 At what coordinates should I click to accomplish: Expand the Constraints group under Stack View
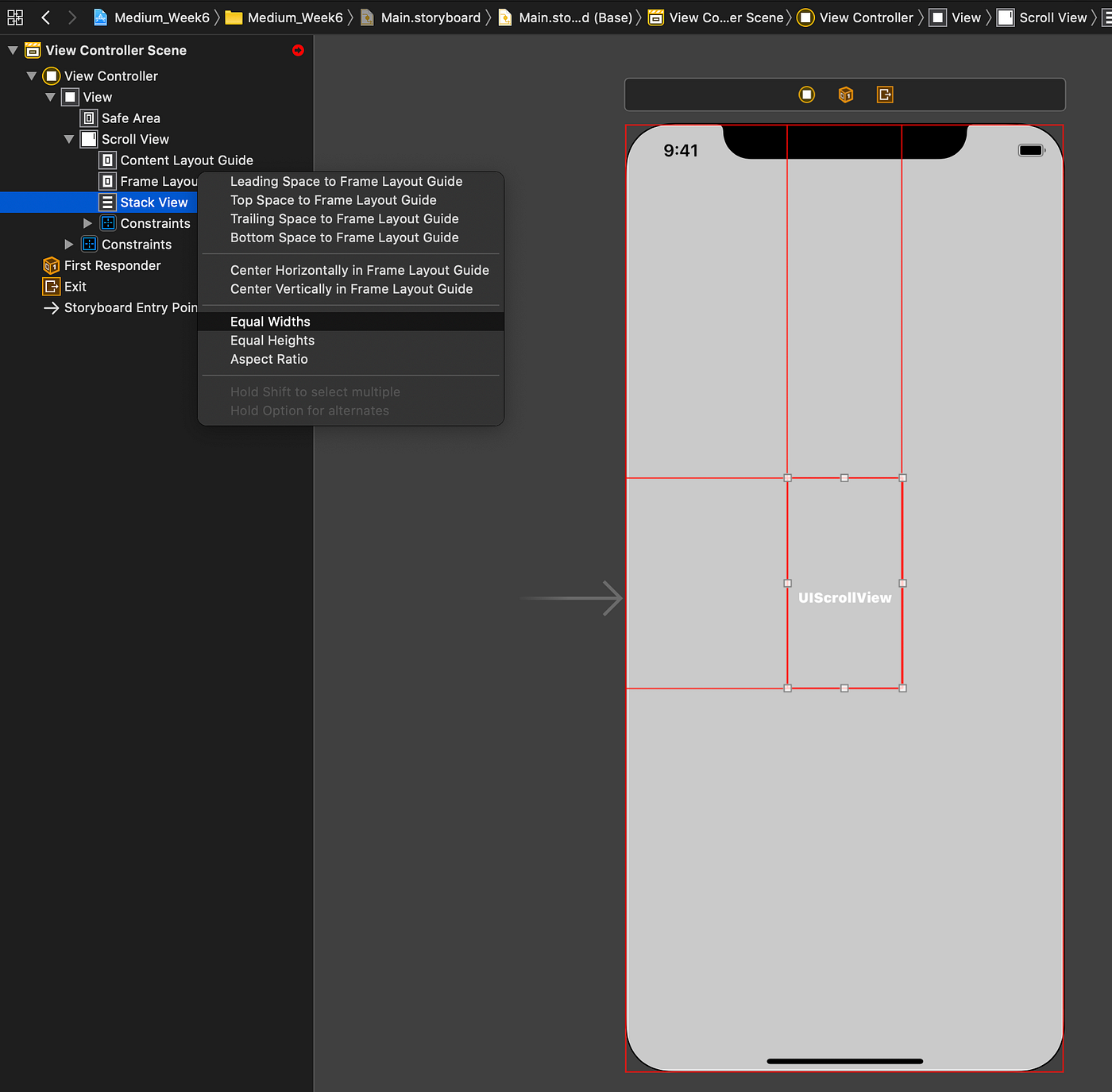point(87,223)
